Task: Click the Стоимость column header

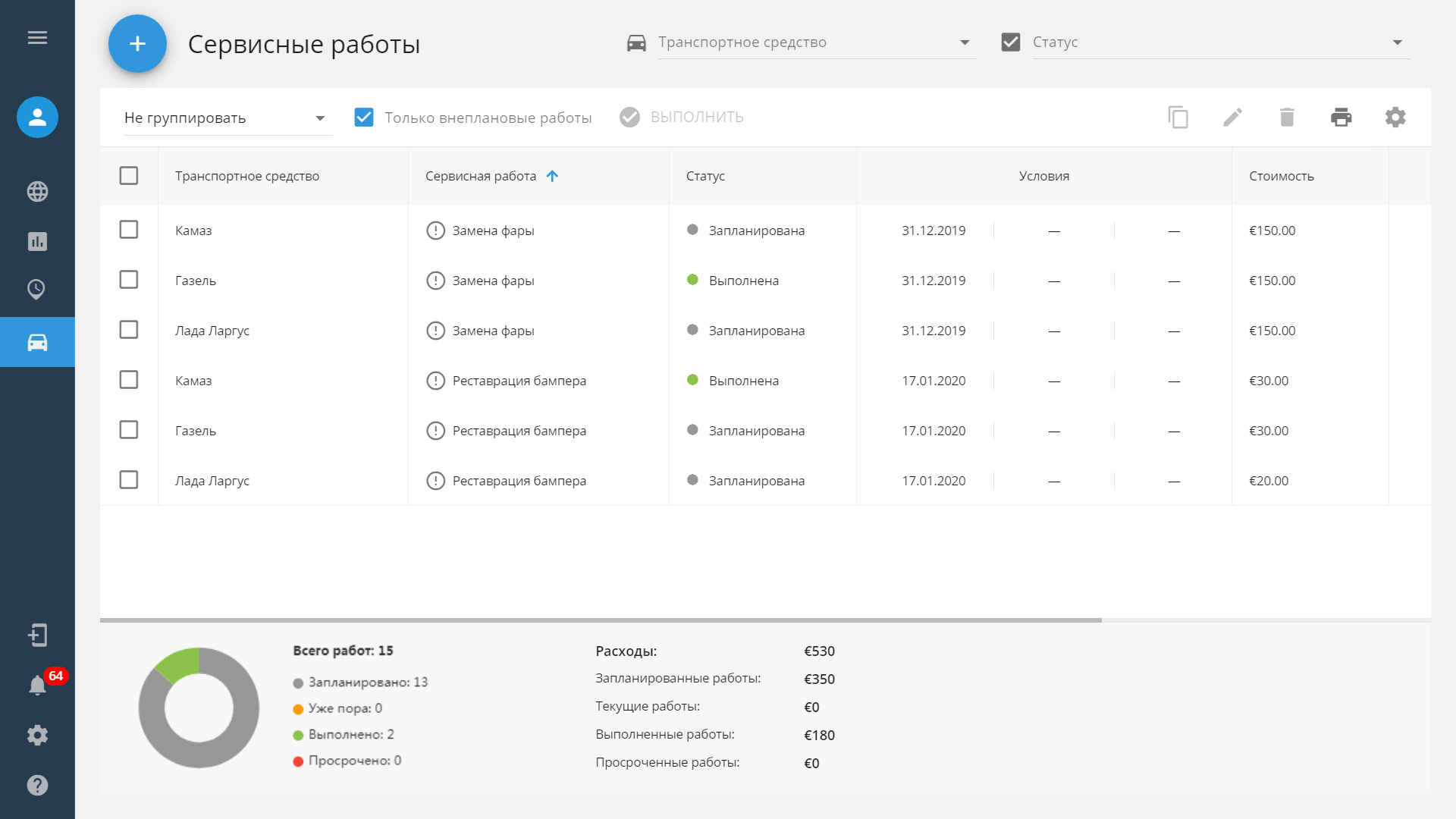Action: tap(1282, 176)
